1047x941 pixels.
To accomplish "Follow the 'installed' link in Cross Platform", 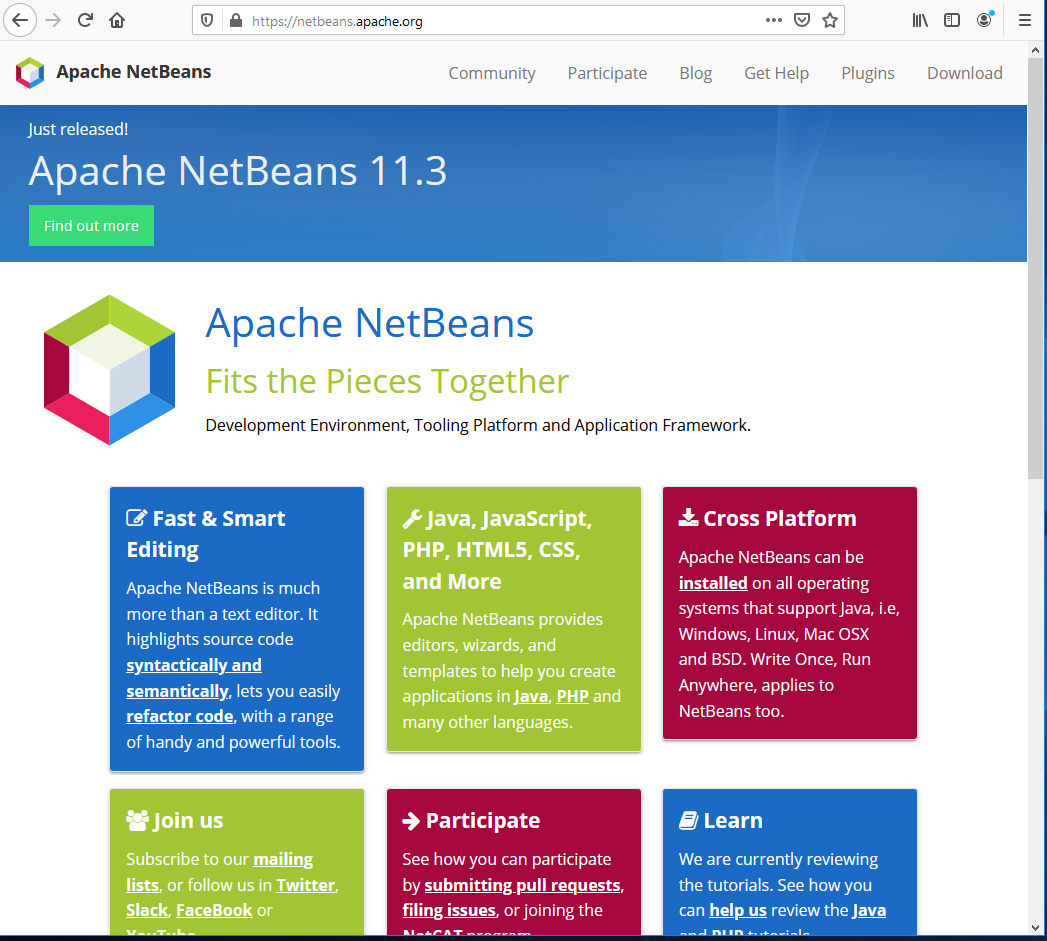I will [713, 583].
